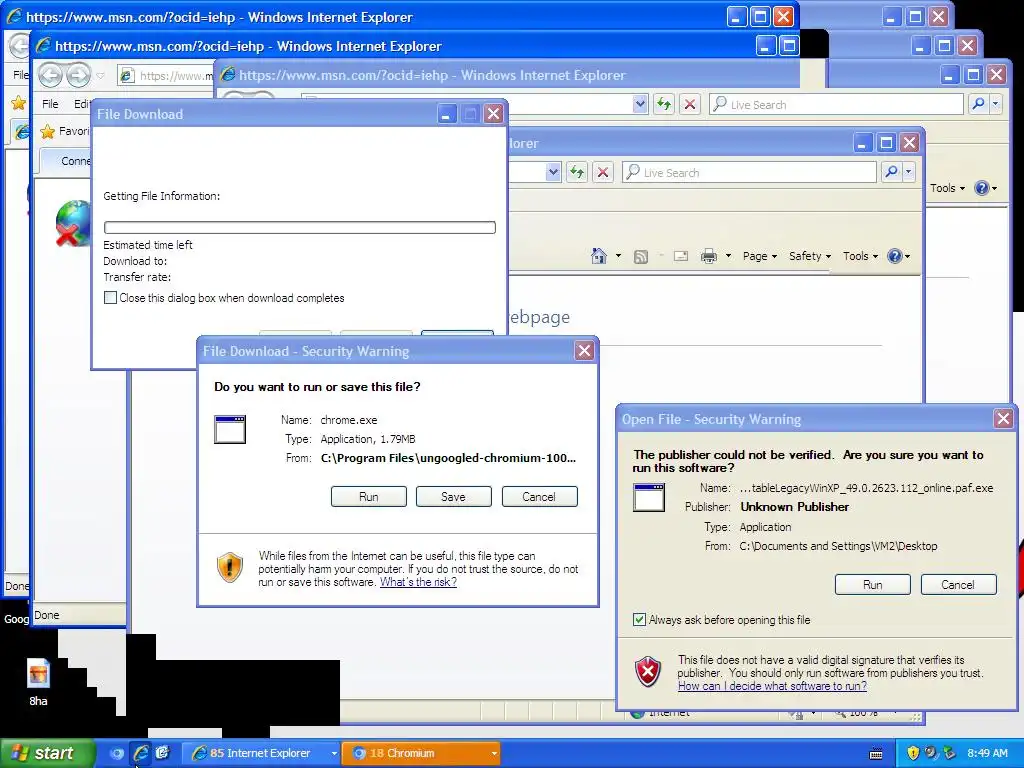
Task: Click the Refresh icon in the middle IE window
Action: pos(664,104)
